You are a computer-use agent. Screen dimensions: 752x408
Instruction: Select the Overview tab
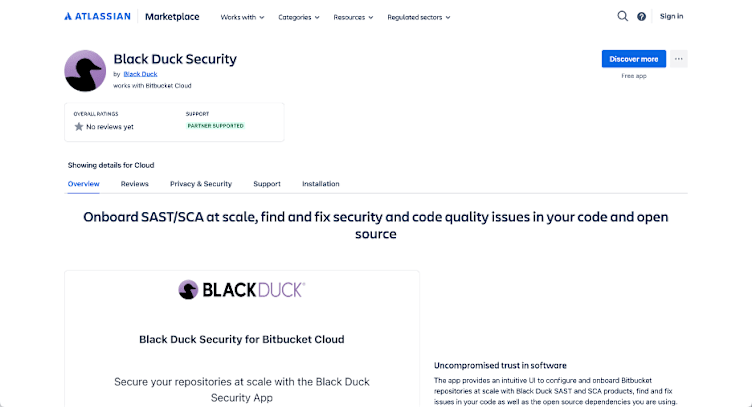tap(83, 184)
